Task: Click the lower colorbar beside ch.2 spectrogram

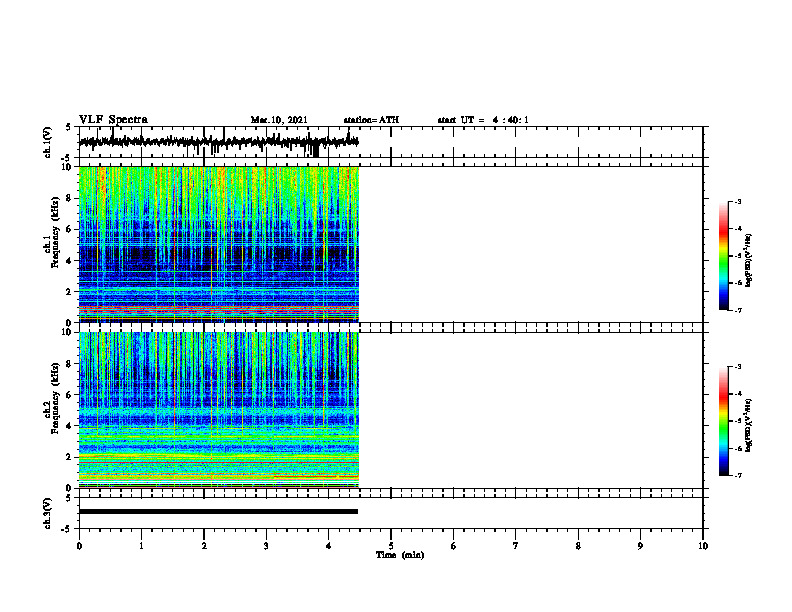Action: (x=723, y=421)
